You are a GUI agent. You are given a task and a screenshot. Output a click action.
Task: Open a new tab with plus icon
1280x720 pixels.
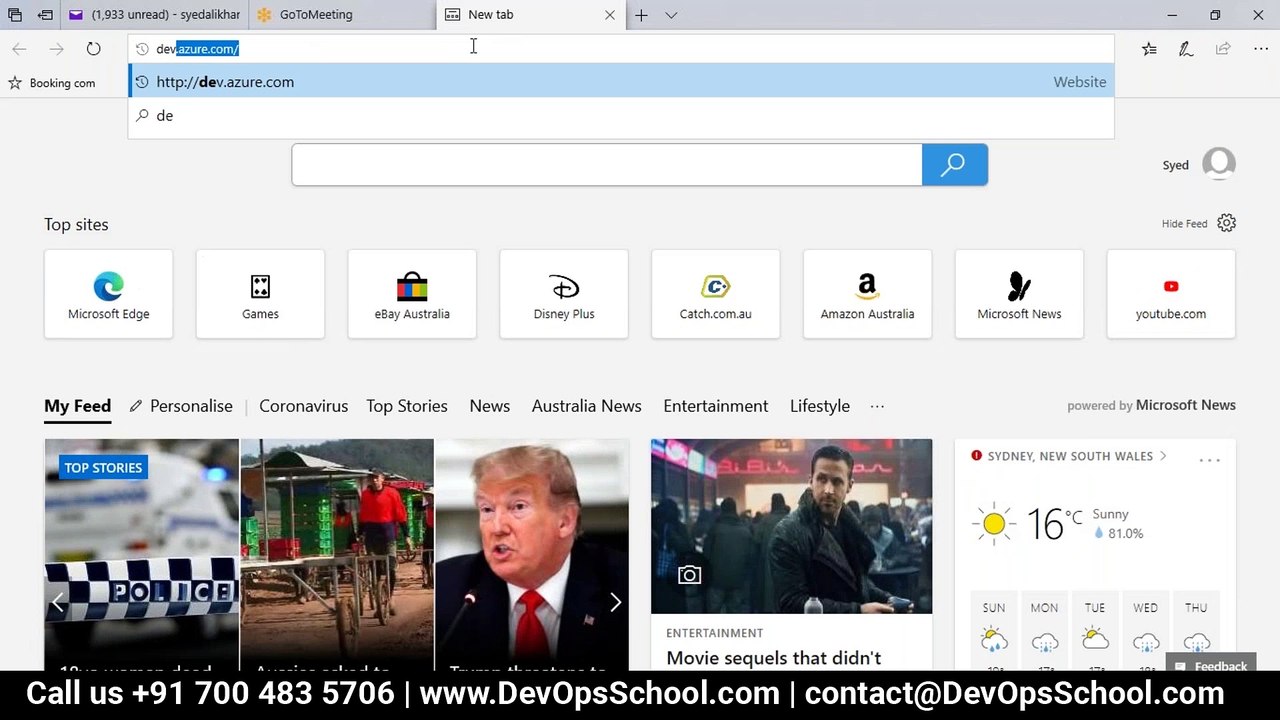(x=641, y=15)
